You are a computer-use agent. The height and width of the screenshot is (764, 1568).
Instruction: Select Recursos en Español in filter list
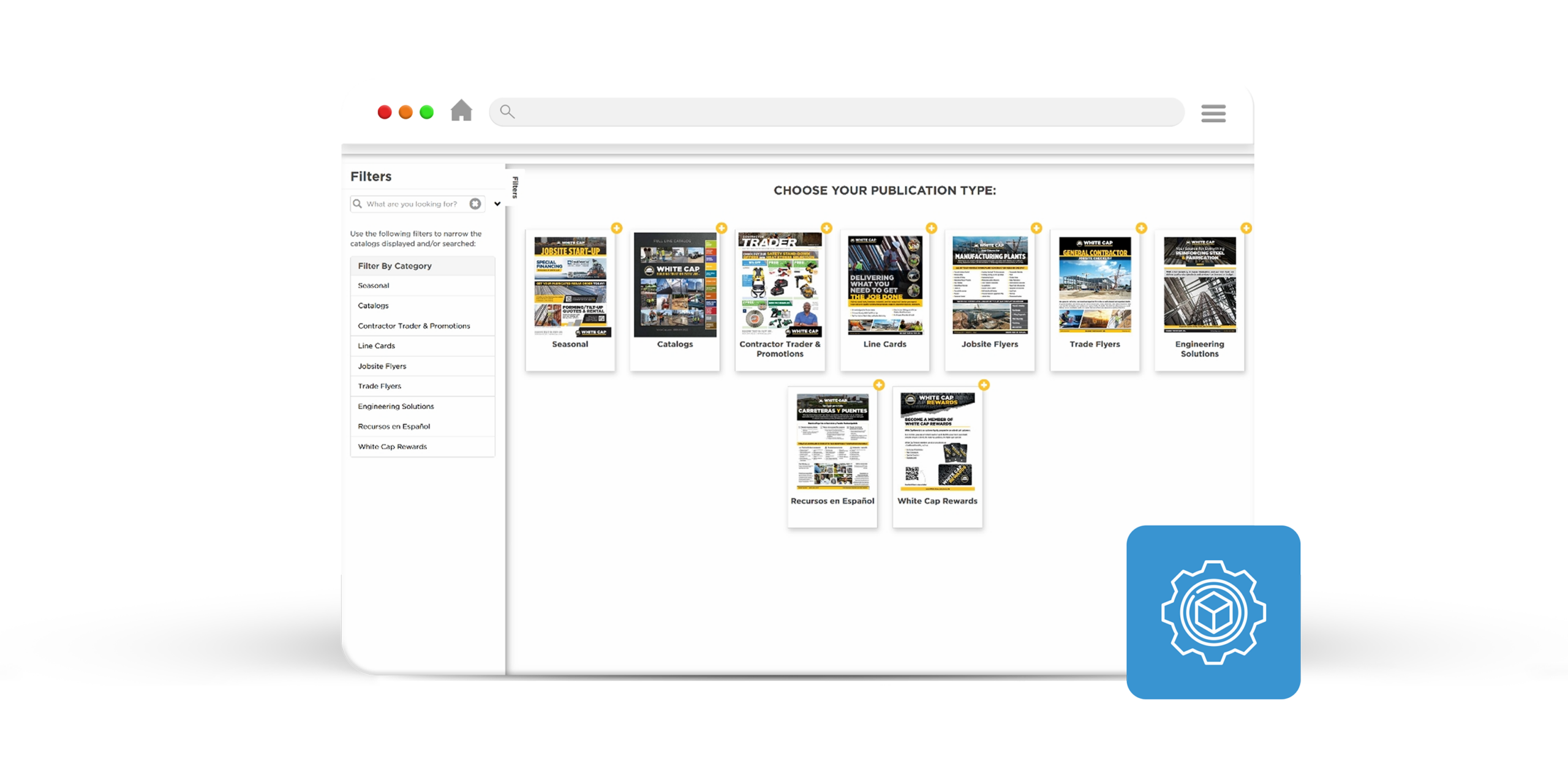tap(423, 427)
